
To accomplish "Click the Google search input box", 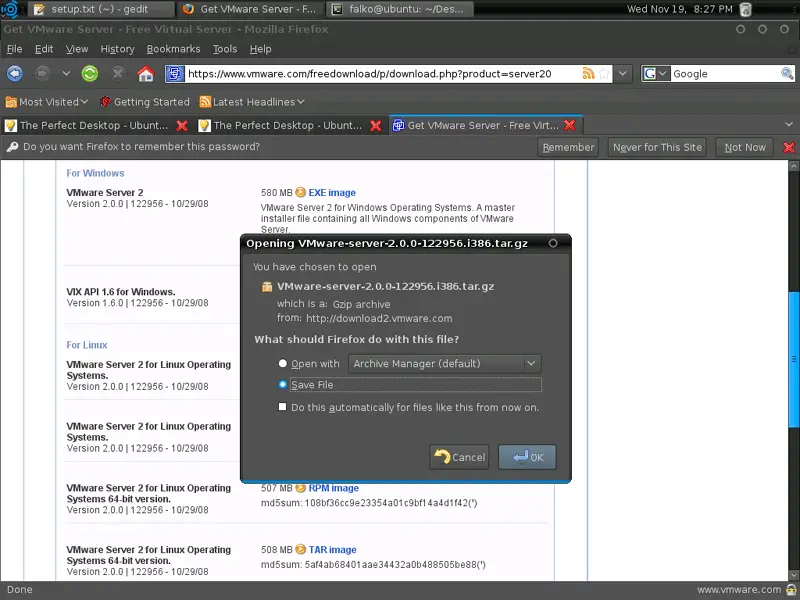I will [724, 74].
